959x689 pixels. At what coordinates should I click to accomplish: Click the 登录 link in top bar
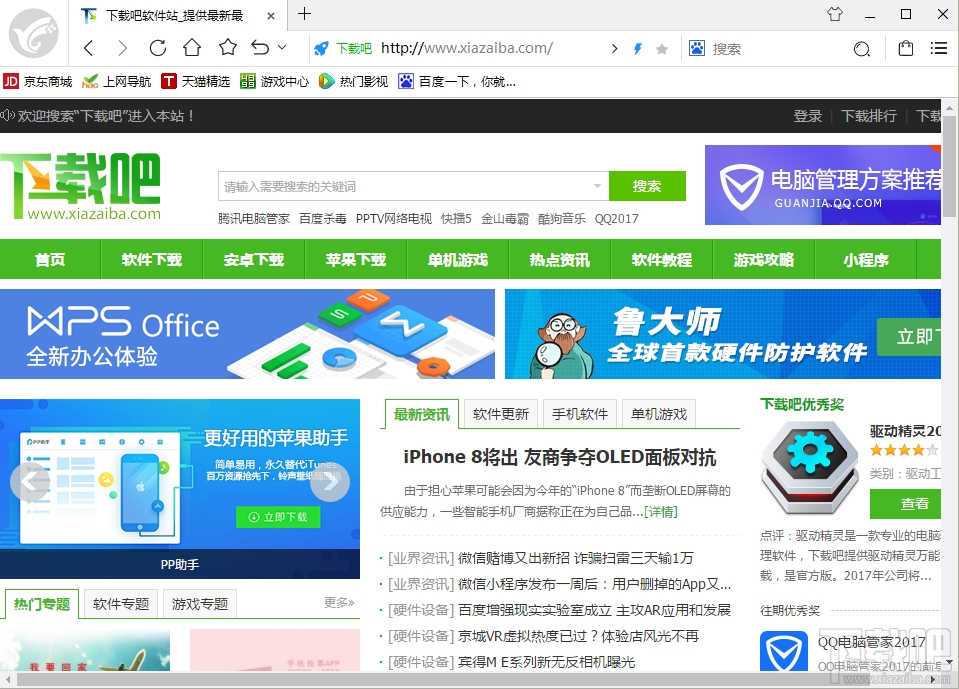click(807, 116)
